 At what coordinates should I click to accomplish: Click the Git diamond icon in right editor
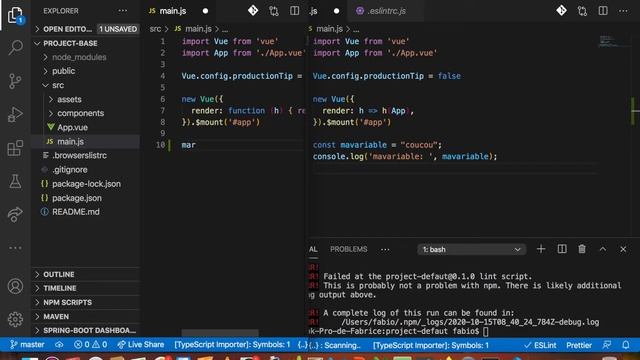click(x=562, y=11)
